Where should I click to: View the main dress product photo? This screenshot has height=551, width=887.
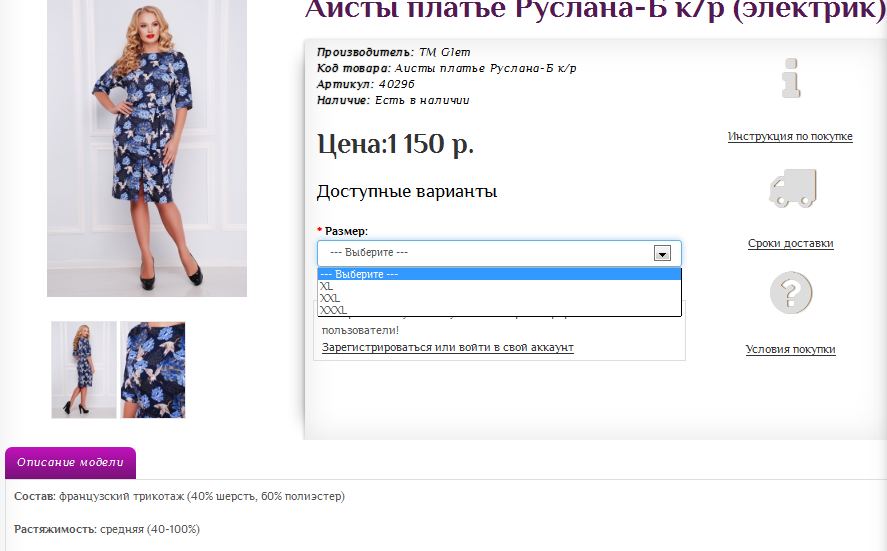(147, 147)
